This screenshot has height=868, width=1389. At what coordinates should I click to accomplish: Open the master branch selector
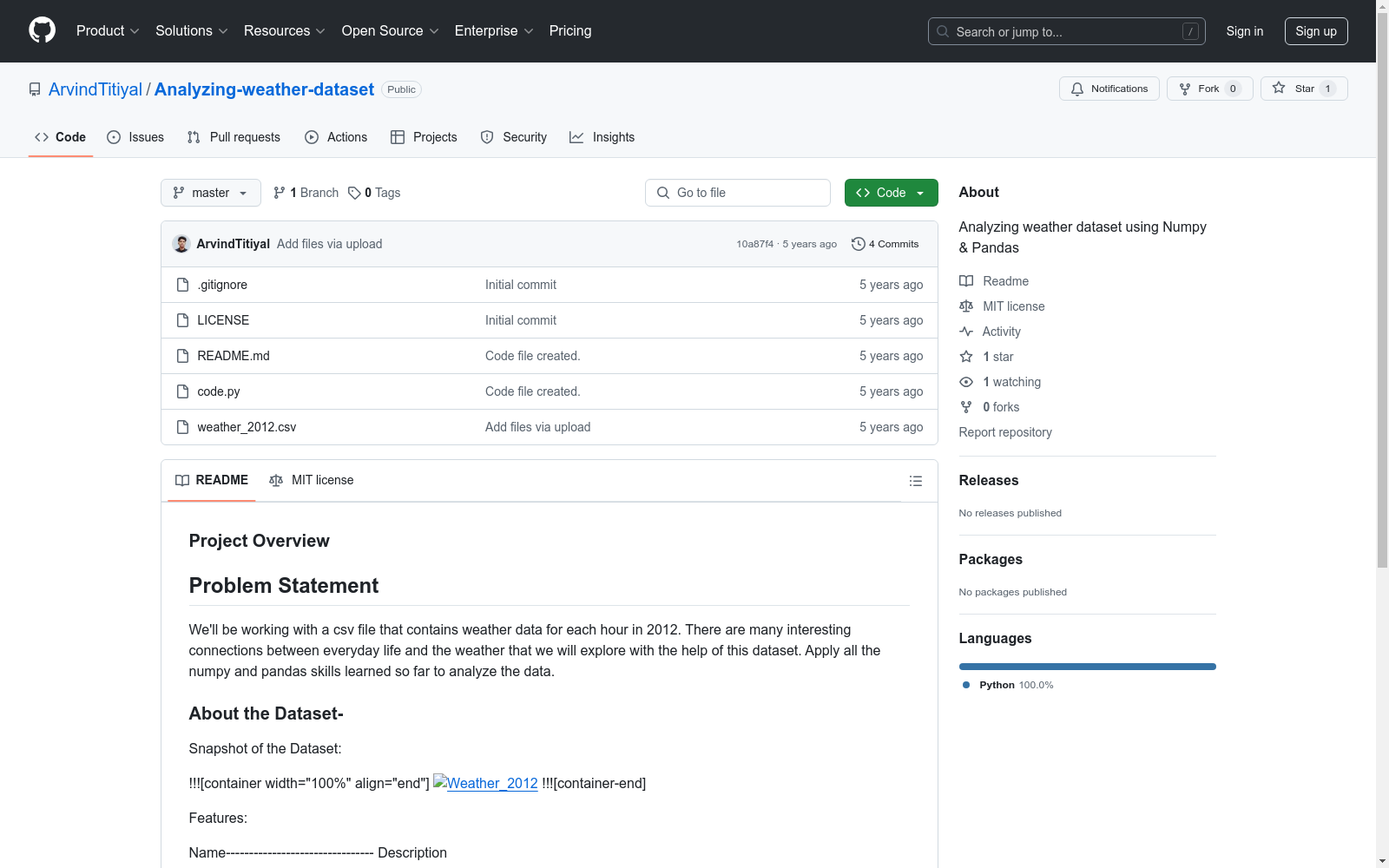point(211,193)
